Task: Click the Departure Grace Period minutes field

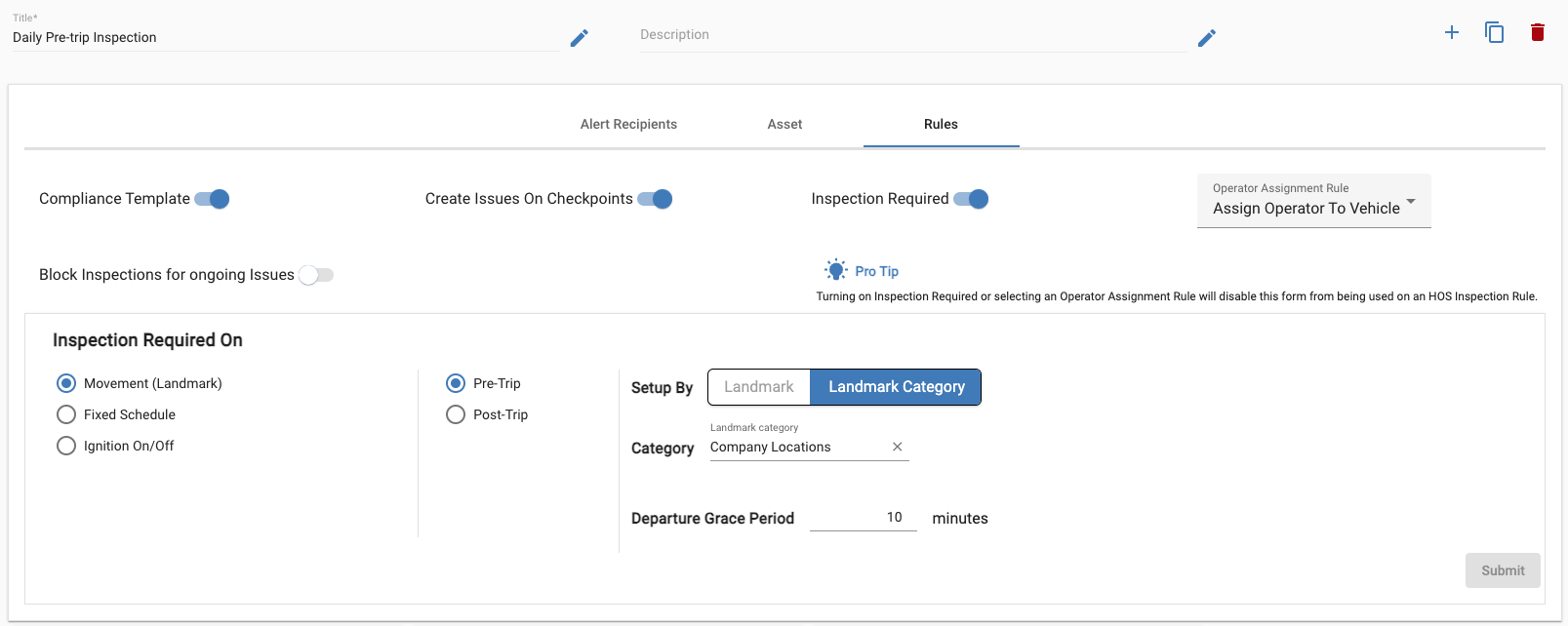Action: point(863,517)
